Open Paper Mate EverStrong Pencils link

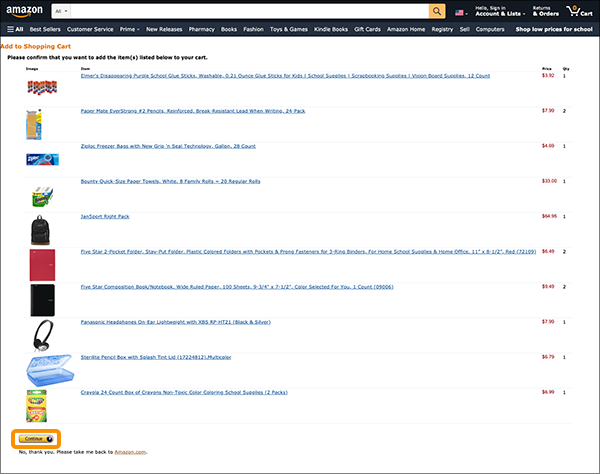(x=193, y=111)
